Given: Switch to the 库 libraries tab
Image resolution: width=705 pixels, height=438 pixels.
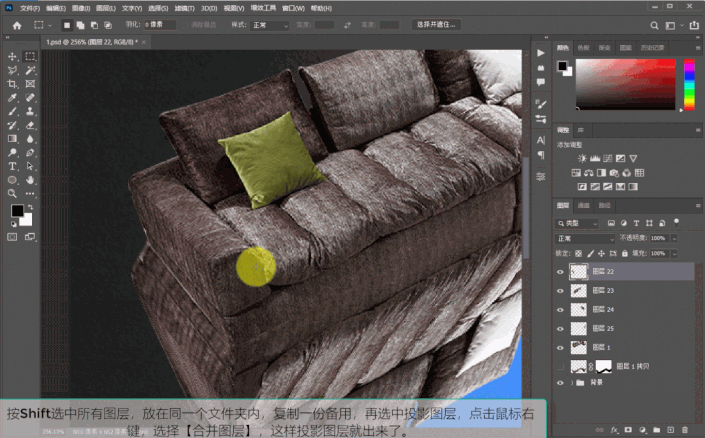Looking at the screenshot, I should 580,130.
